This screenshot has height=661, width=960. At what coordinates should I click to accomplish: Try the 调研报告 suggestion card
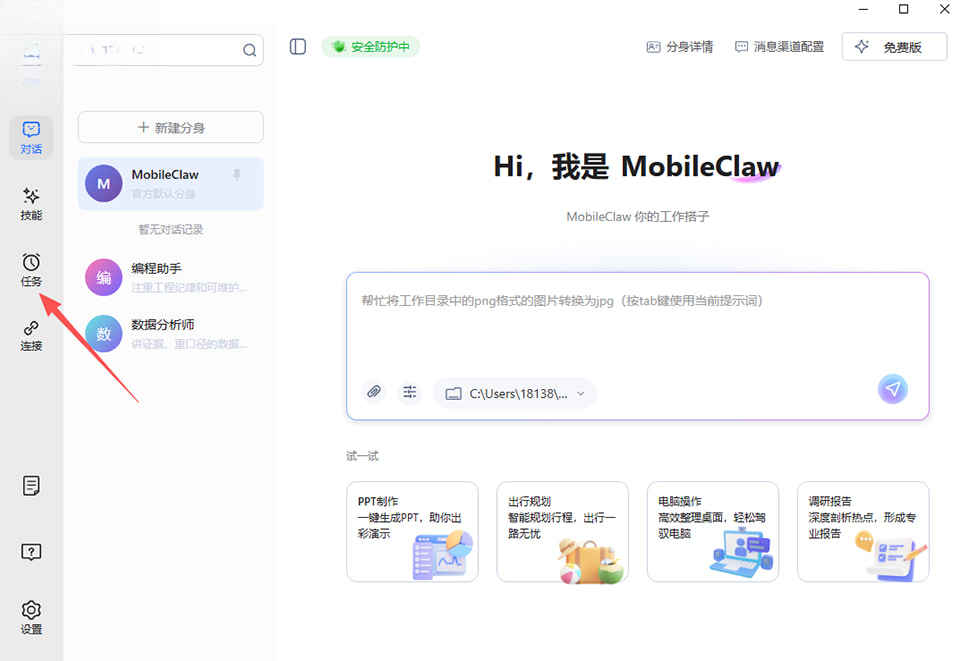click(x=863, y=531)
